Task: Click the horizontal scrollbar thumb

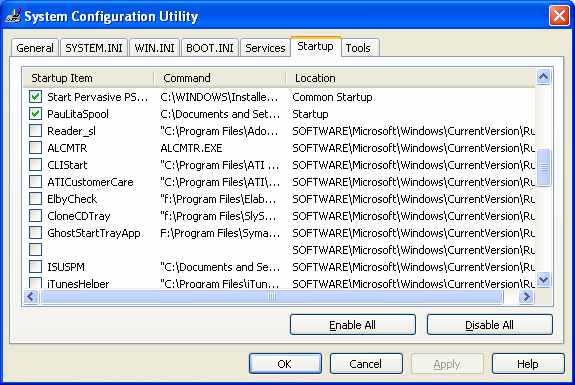Action: 272,297
